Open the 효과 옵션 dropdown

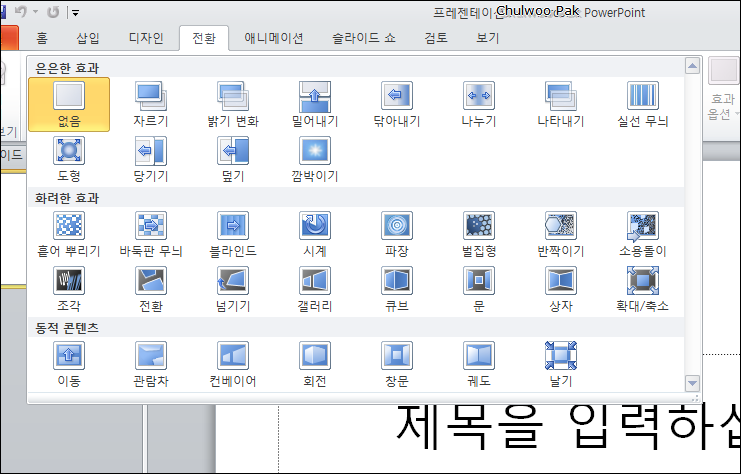[721, 106]
